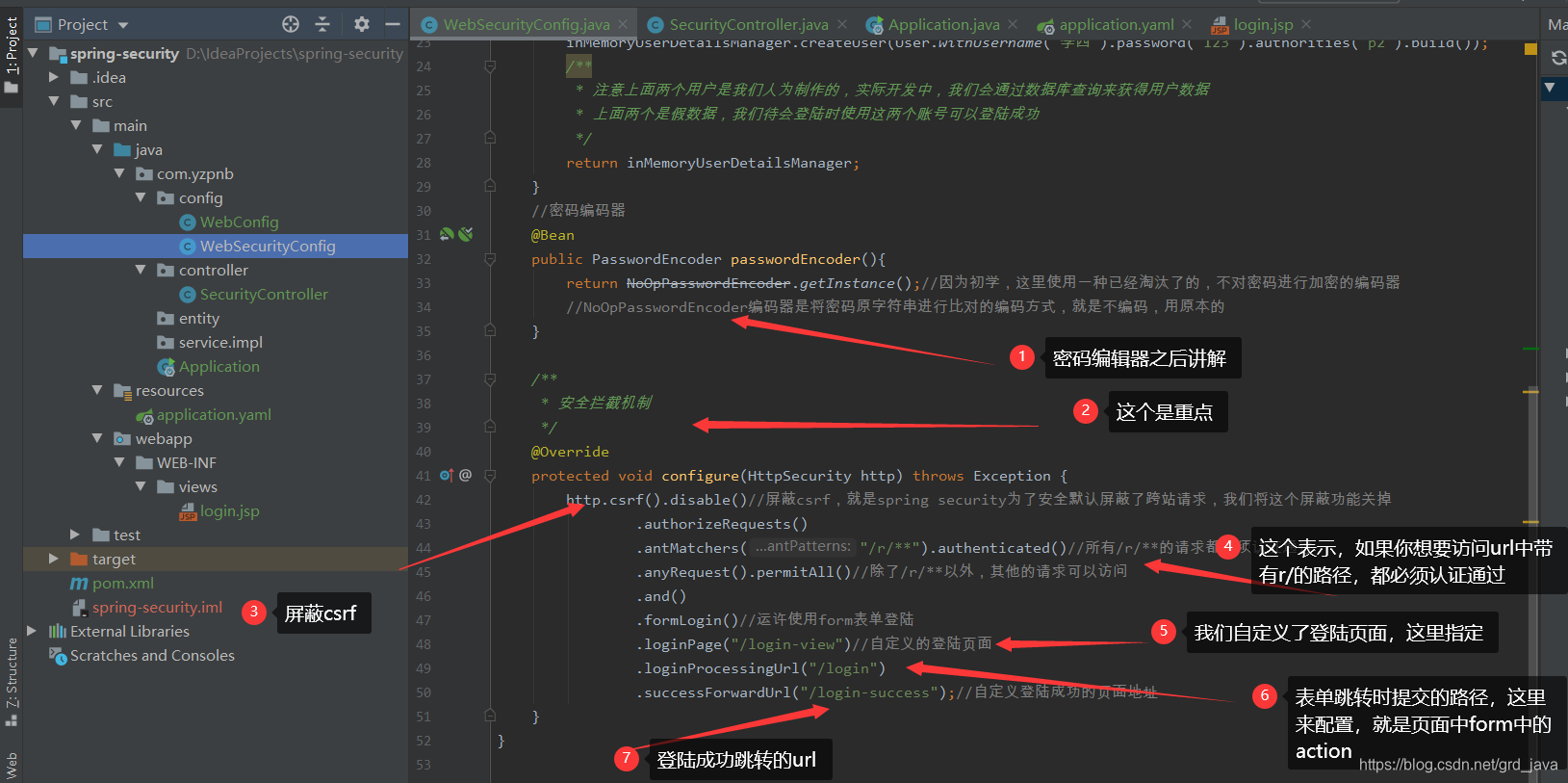The image size is (1568, 783).
Task: Switch to SecurityController.java tab
Action: pos(749,24)
